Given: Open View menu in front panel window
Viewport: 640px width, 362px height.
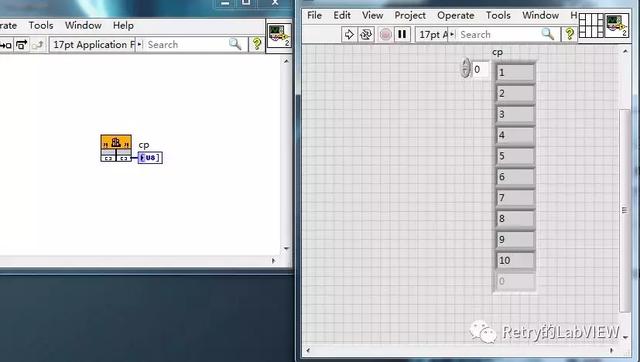Looking at the screenshot, I should (372, 16).
